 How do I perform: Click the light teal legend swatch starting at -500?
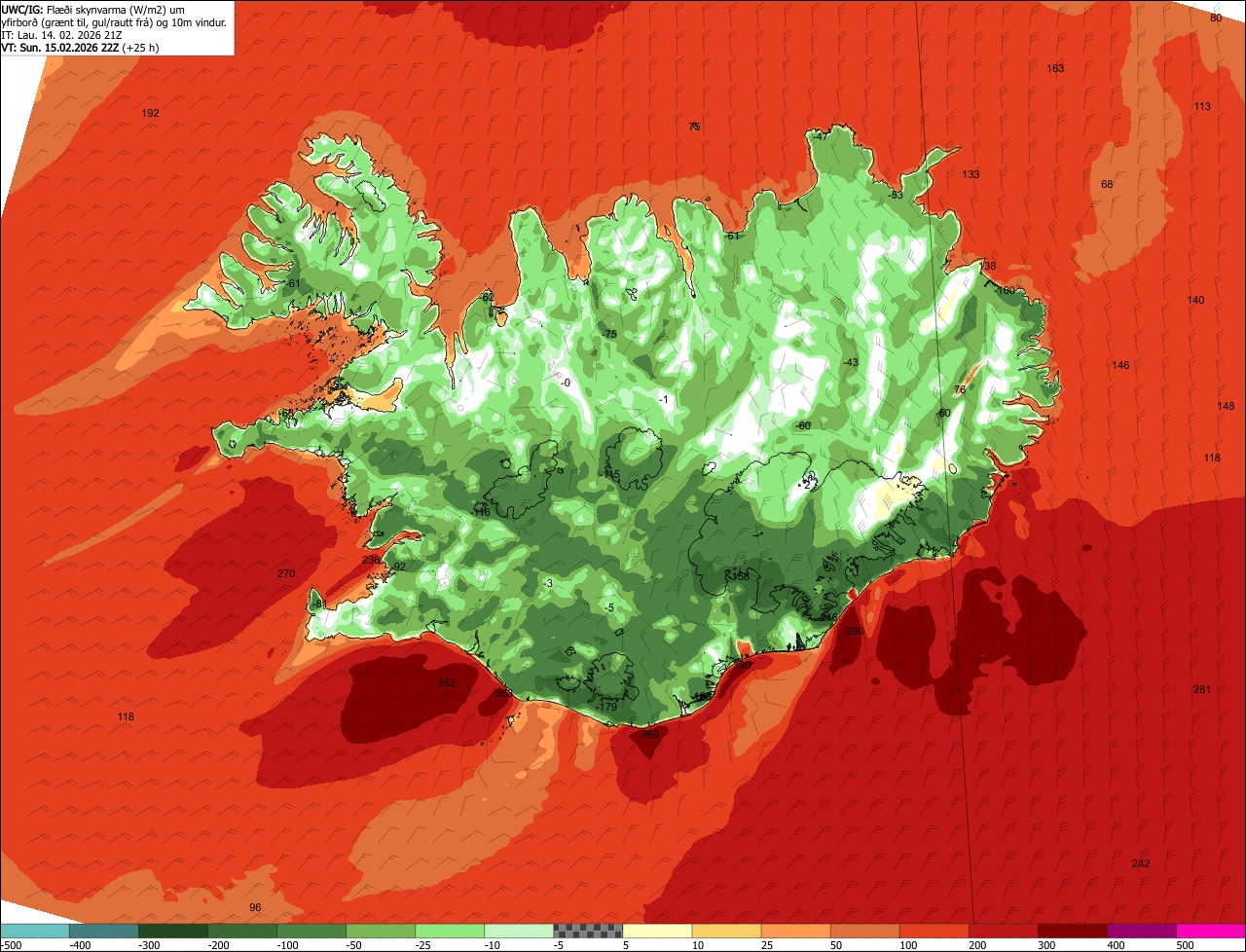click(x=35, y=931)
